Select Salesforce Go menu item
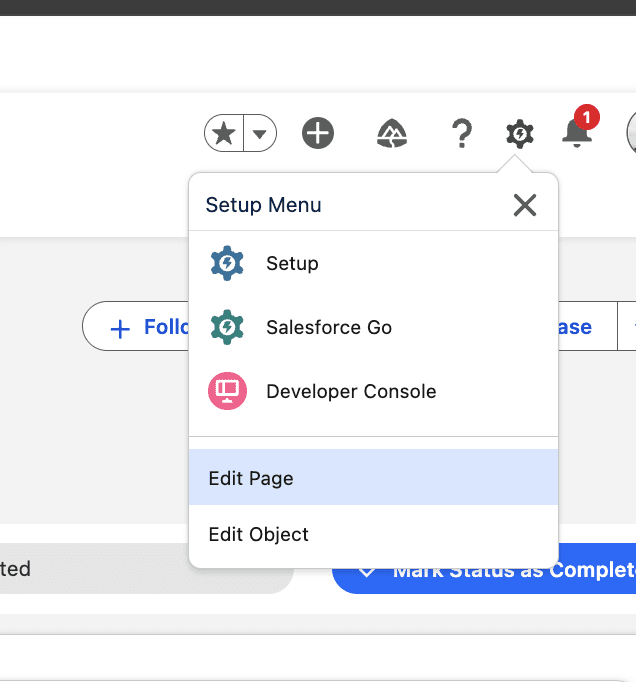This screenshot has width=636, height=682. (x=373, y=328)
